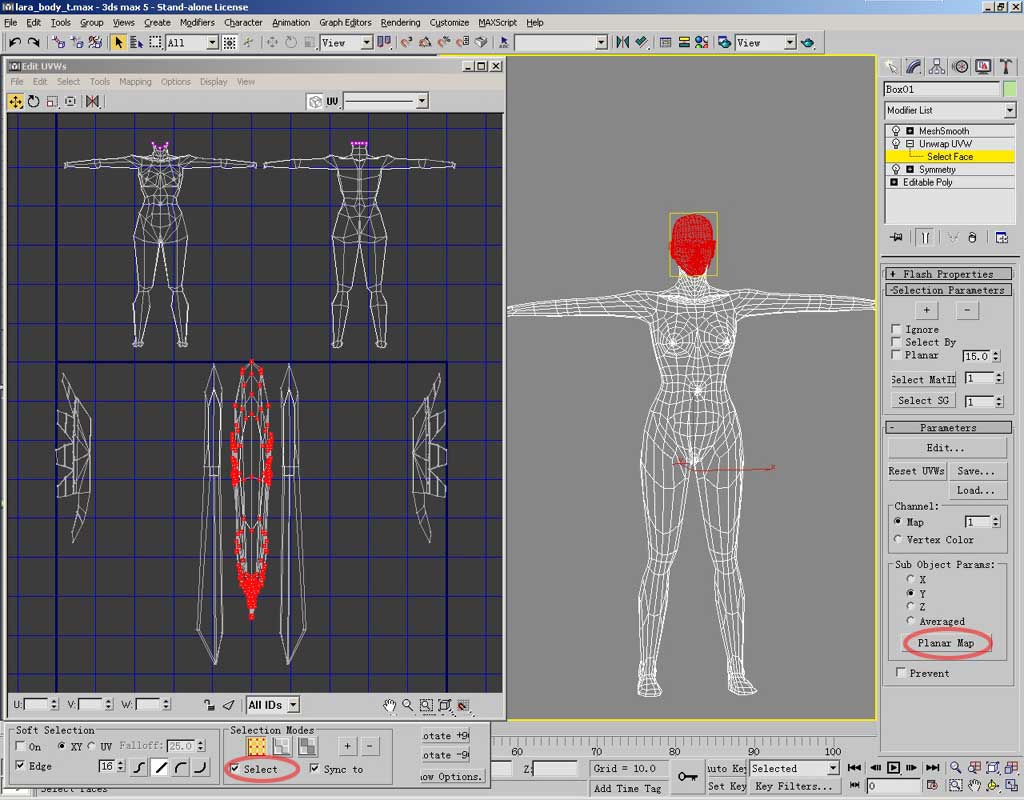This screenshot has width=1024, height=800.
Task: Select the Averaged radio button
Action: pyautogui.click(x=909, y=621)
